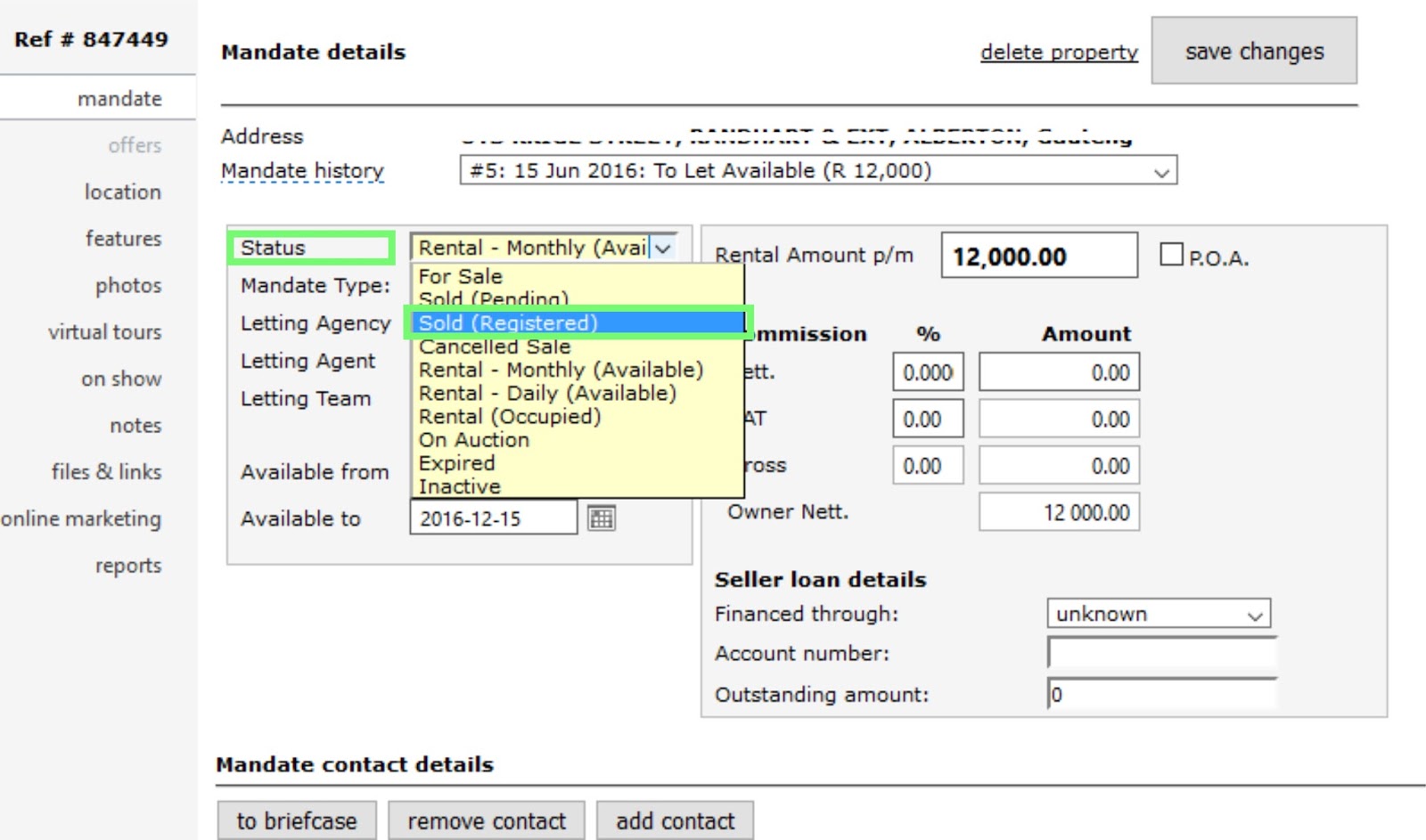
Task: Pick 'Rental (Occupied)' from the list
Action: coord(508,416)
